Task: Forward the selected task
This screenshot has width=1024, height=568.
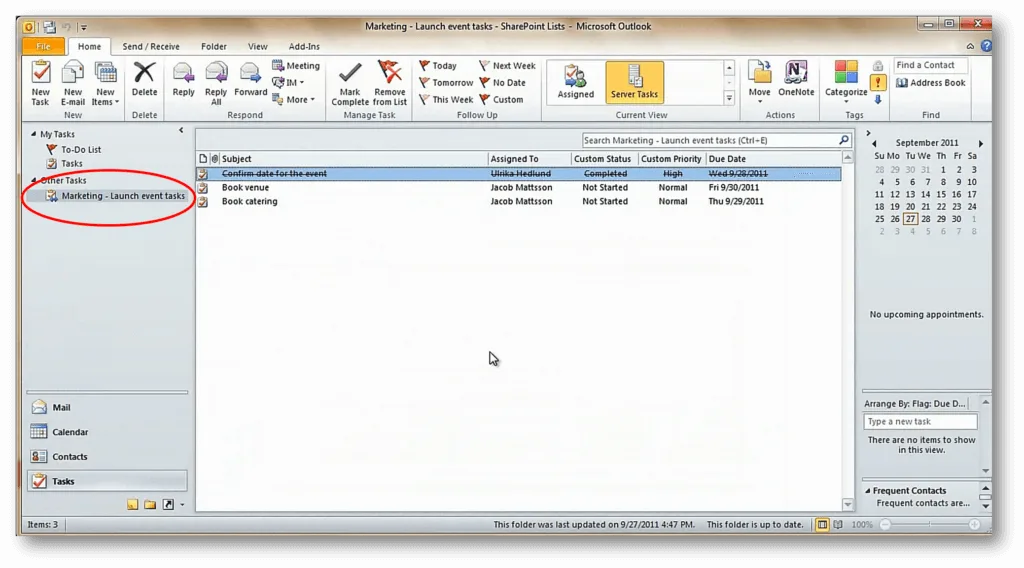Action: tap(250, 80)
